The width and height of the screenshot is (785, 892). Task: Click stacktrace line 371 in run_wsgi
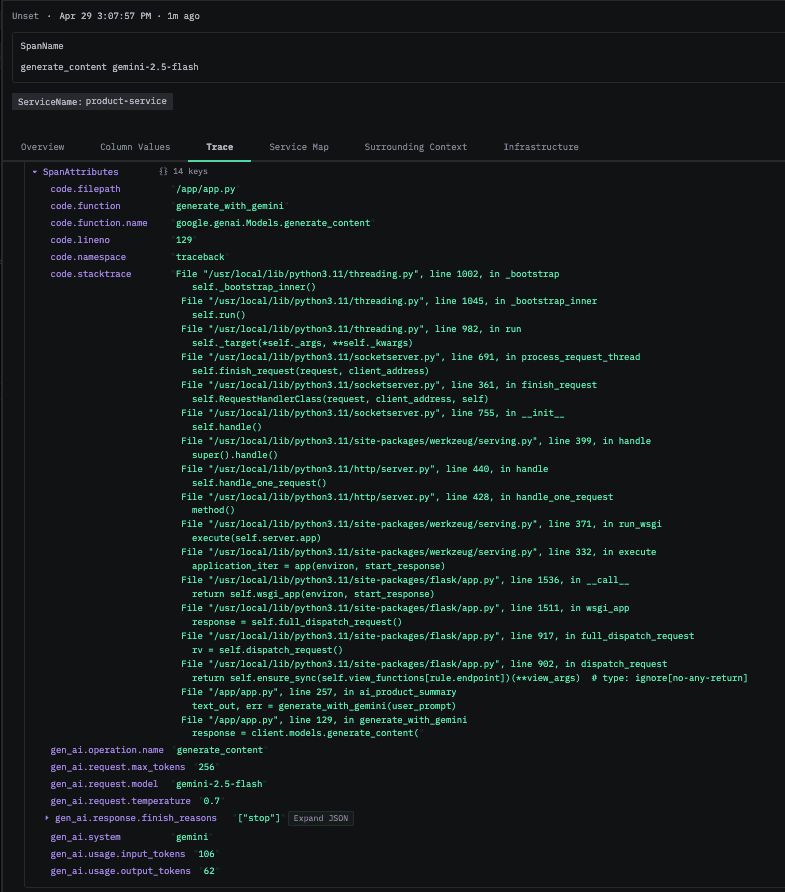click(x=422, y=524)
